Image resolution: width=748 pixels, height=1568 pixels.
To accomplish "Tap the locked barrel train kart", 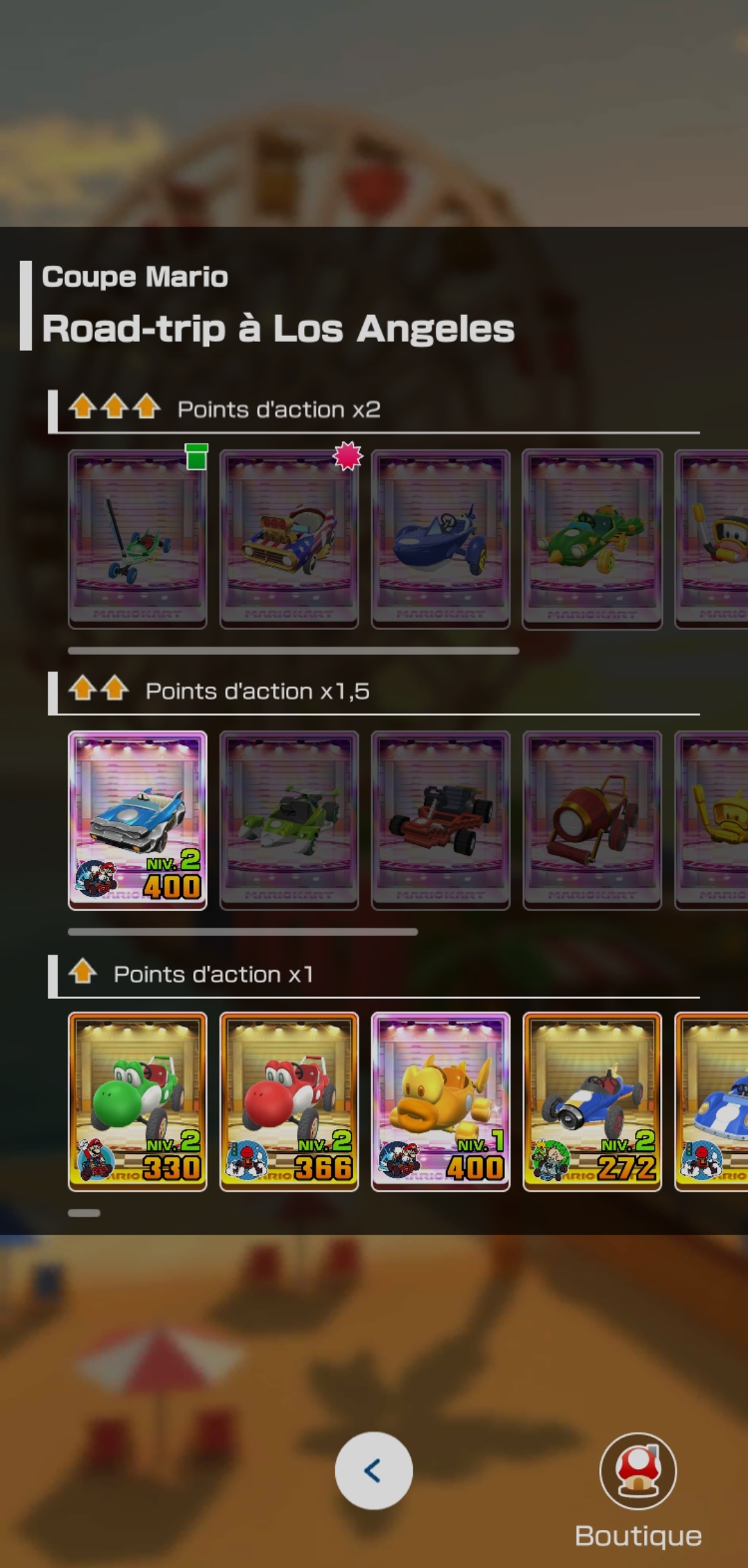I will 592,820.
